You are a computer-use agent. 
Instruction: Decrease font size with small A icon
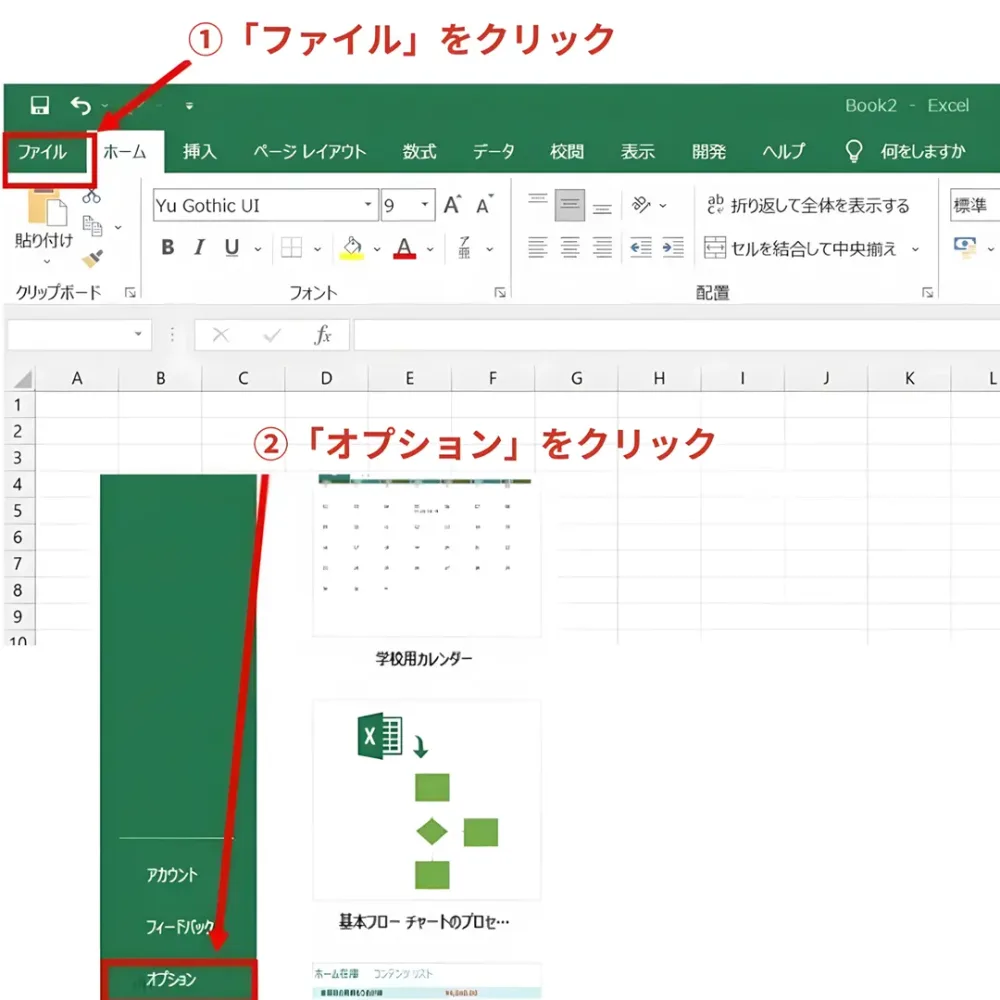click(485, 205)
